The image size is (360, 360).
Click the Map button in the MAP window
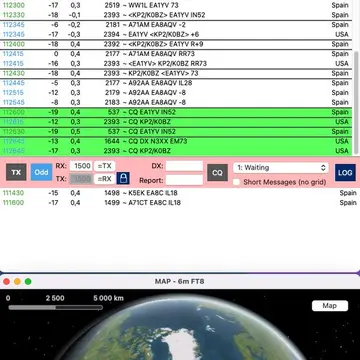pos(330,306)
